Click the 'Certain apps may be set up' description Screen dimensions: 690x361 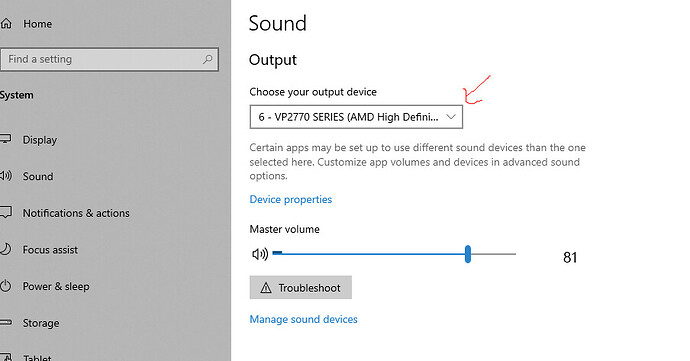point(418,162)
